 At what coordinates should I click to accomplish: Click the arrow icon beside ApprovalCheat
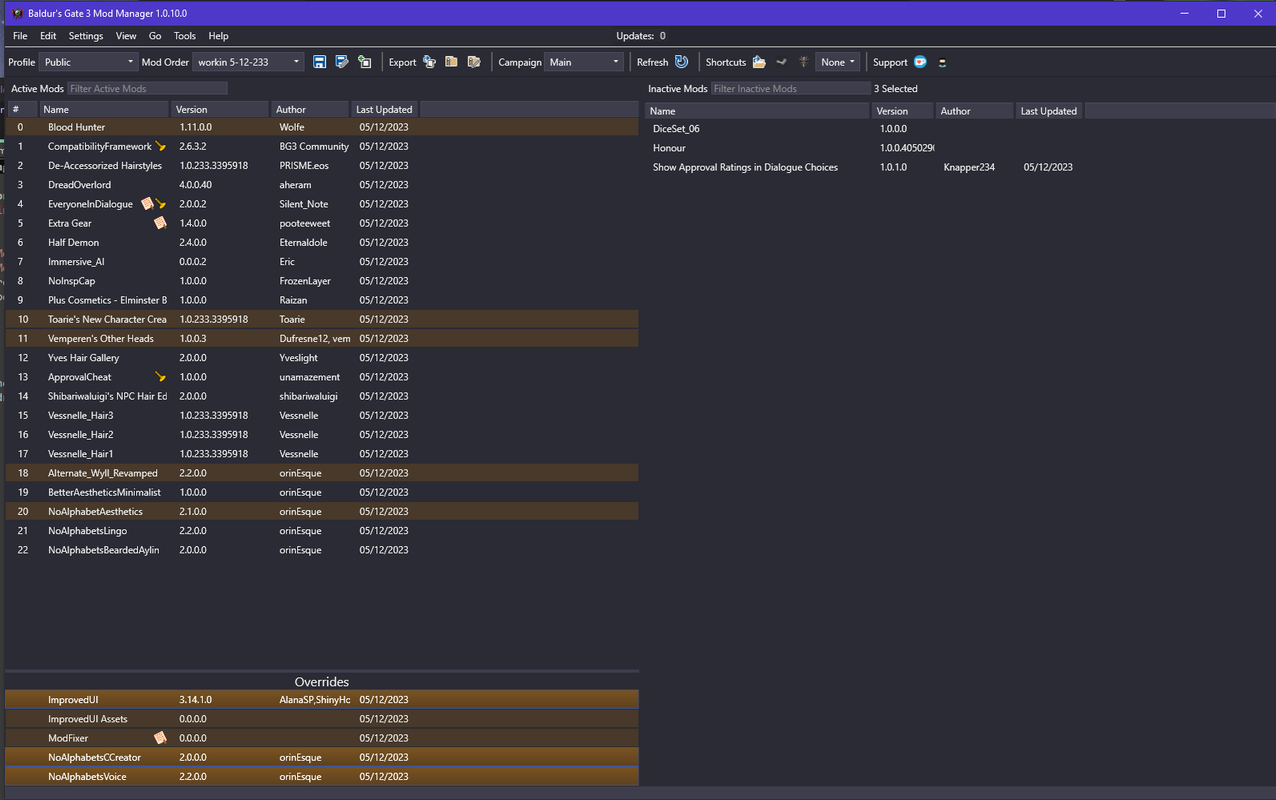[160, 377]
